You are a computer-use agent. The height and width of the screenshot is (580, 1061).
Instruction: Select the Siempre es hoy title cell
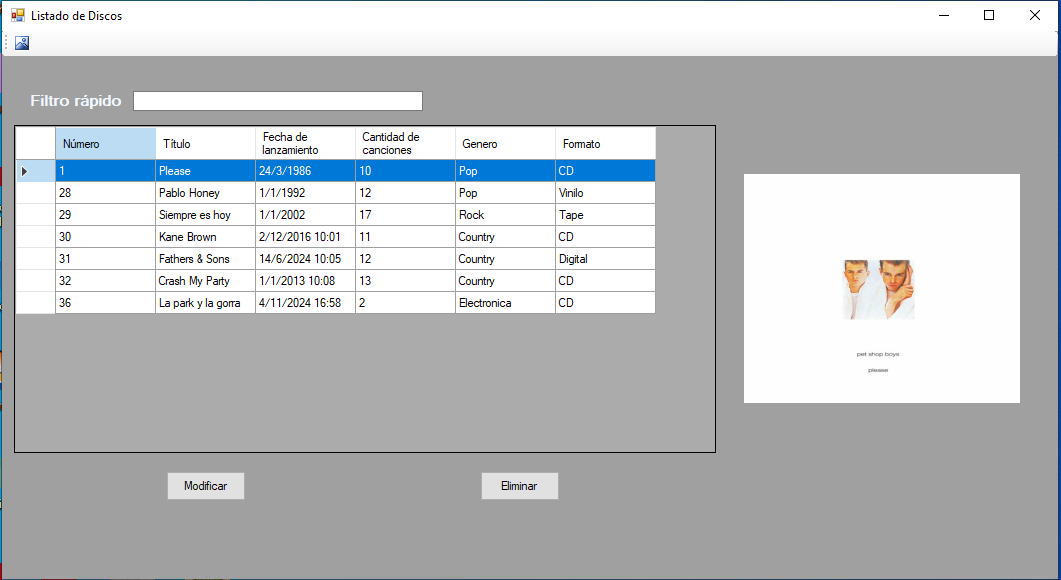click(x=205, y=215)
